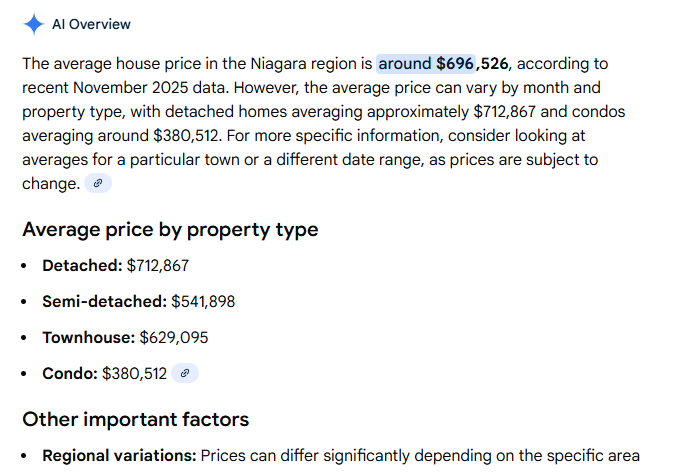
Task: Click the highlighted "around $696" text
Action: click(x=426, y=64)
